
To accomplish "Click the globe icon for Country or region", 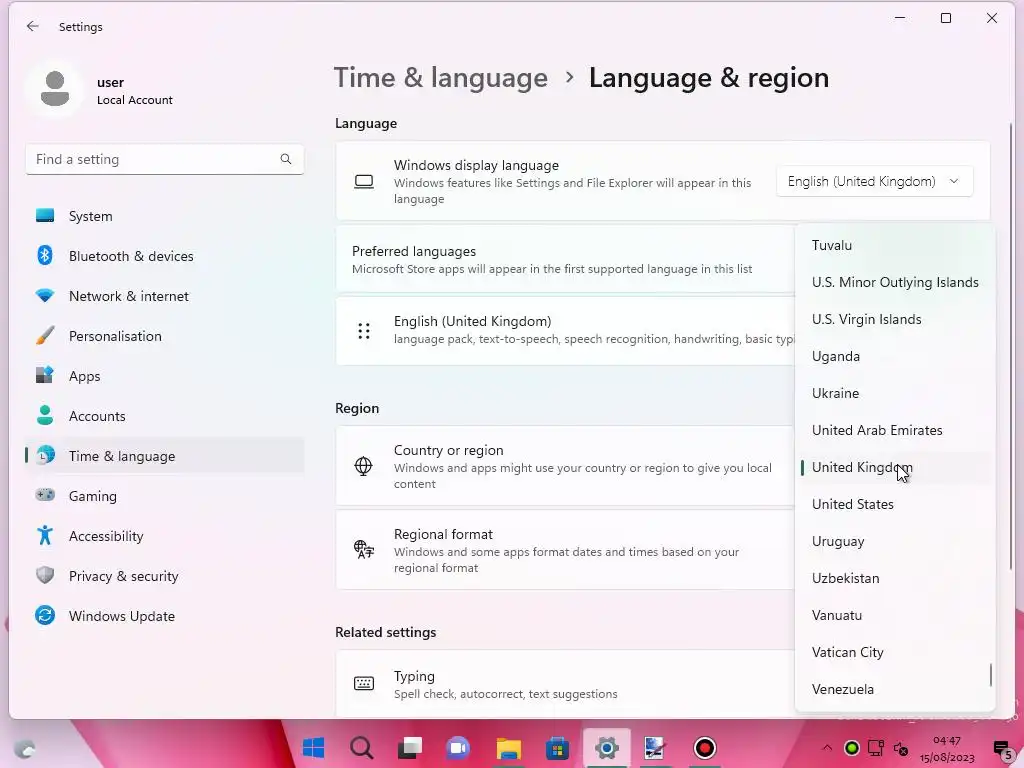I will (363, 466).
